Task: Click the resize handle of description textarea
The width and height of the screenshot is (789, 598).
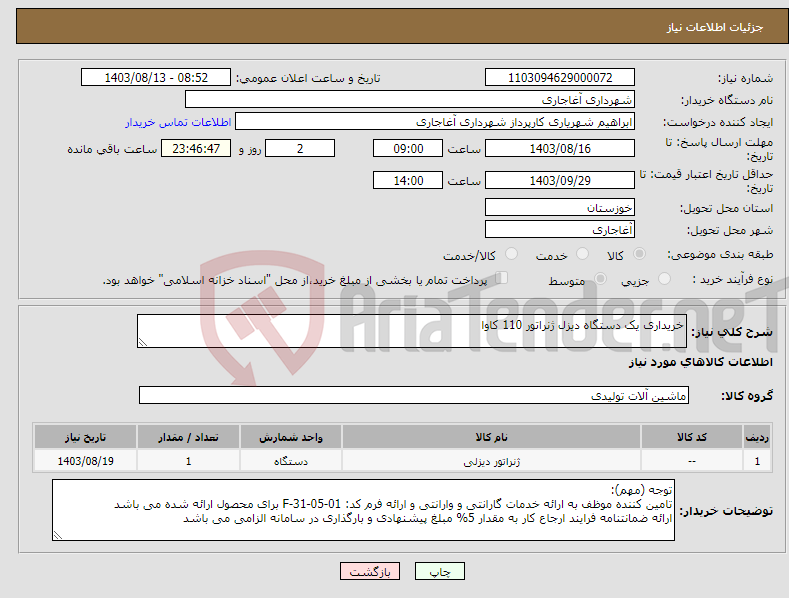Action: tap(143, 342)
